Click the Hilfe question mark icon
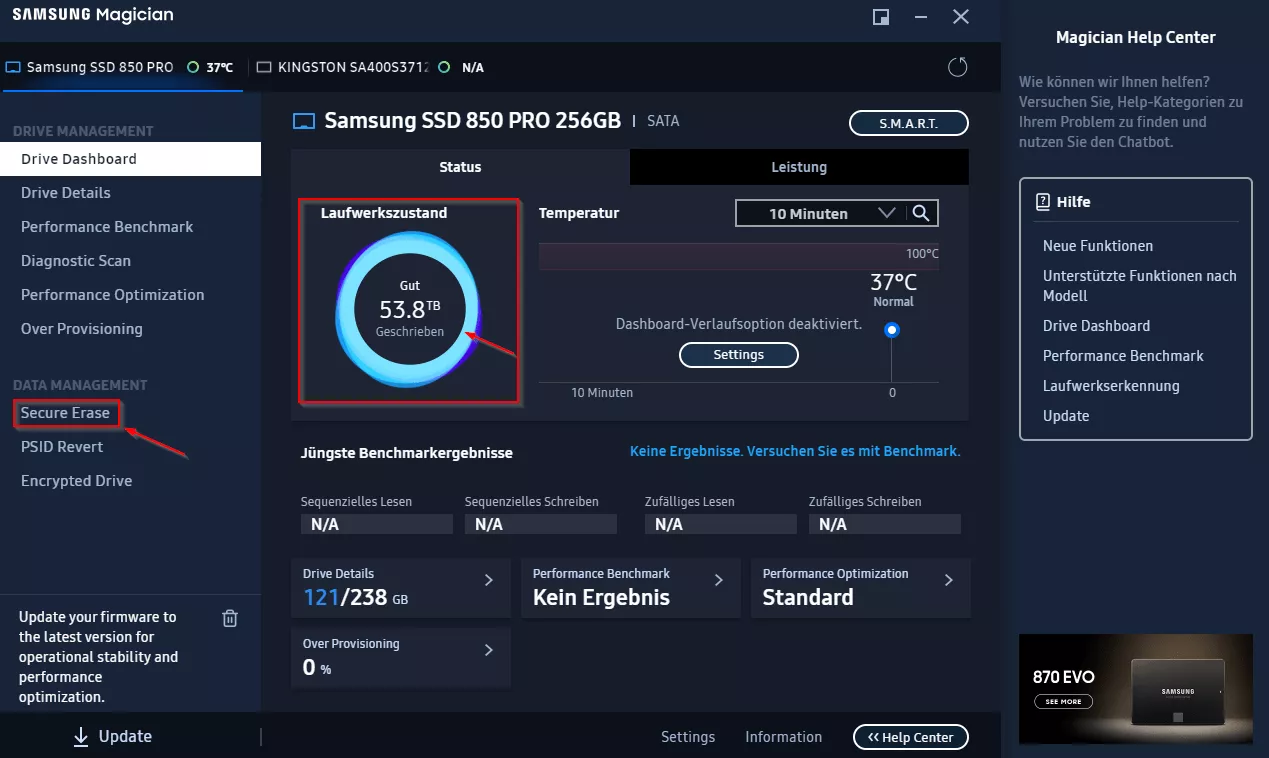 pyautogui.click(x=1043, y=202)
